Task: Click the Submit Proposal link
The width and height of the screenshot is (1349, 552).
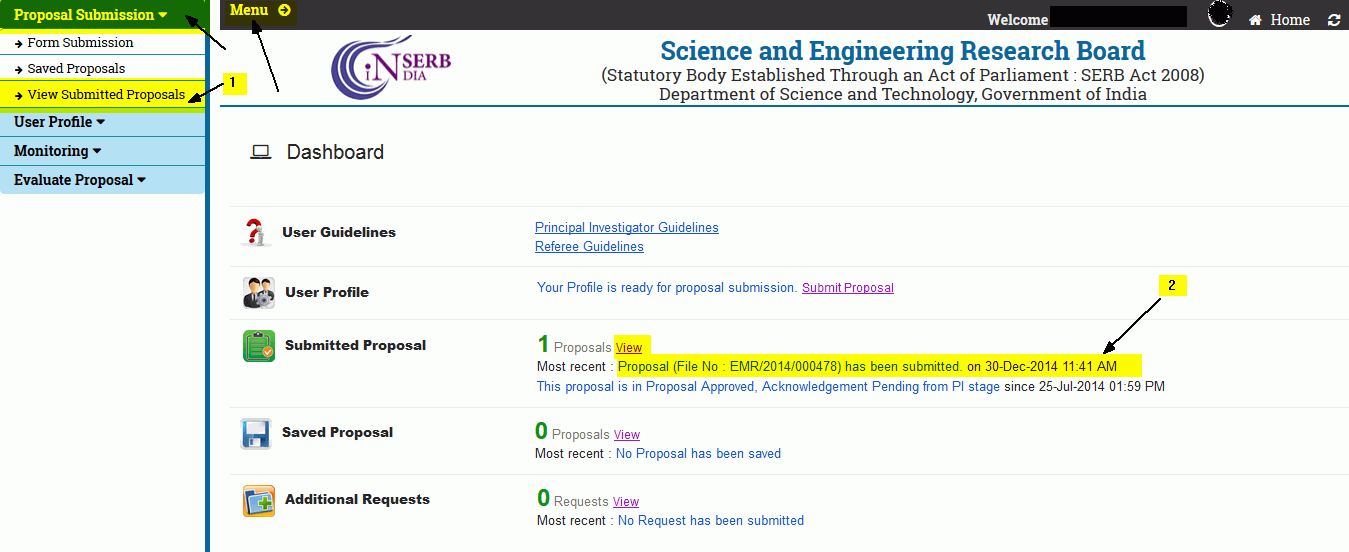Action: [x=847, y=288]
